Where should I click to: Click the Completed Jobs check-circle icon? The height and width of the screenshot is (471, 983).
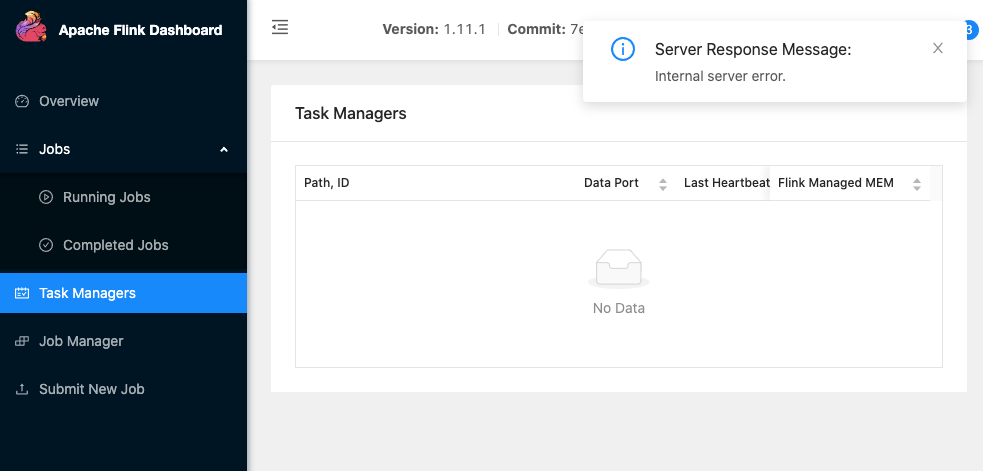[x=46, y=245]
